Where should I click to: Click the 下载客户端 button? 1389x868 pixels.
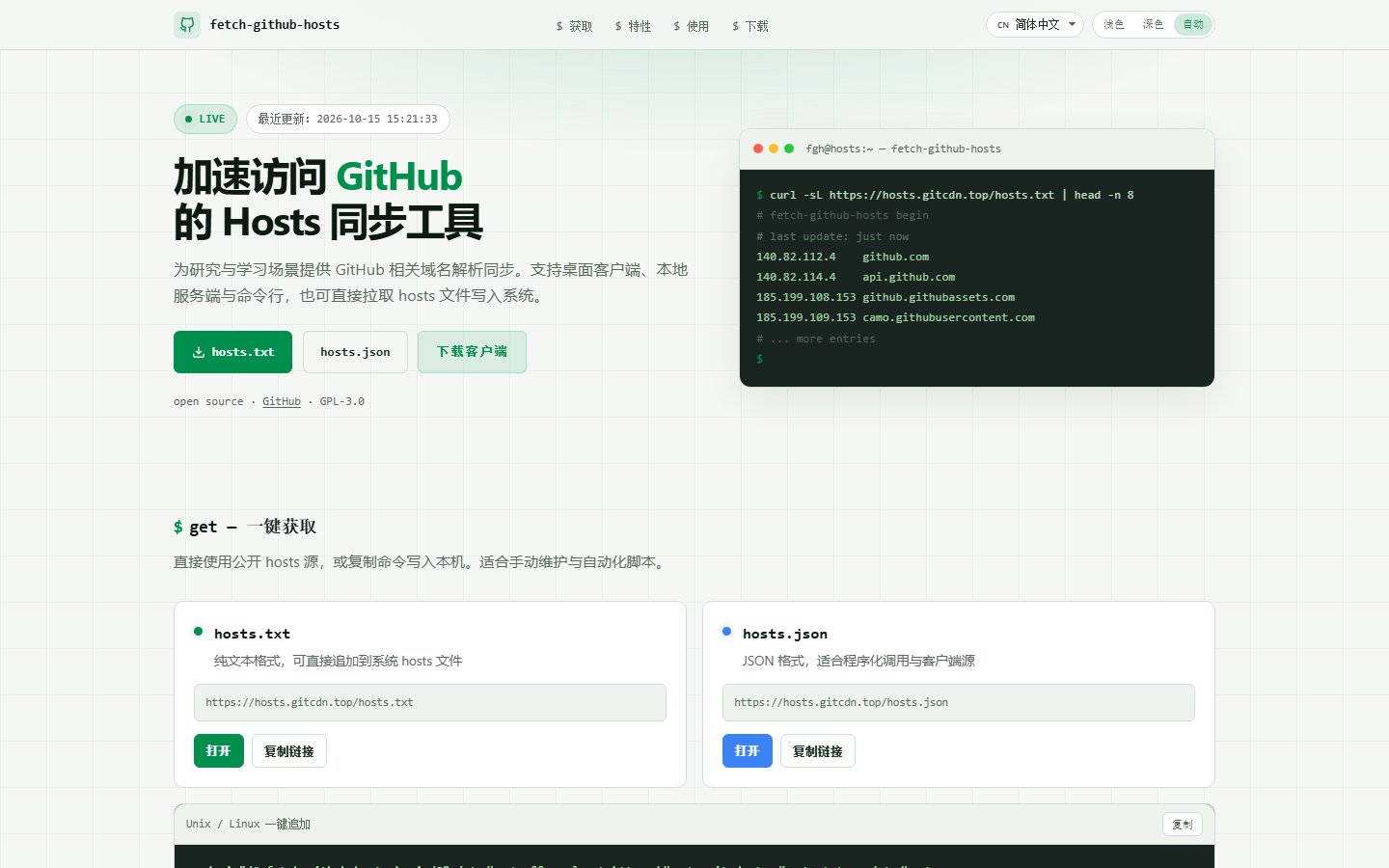472,352
